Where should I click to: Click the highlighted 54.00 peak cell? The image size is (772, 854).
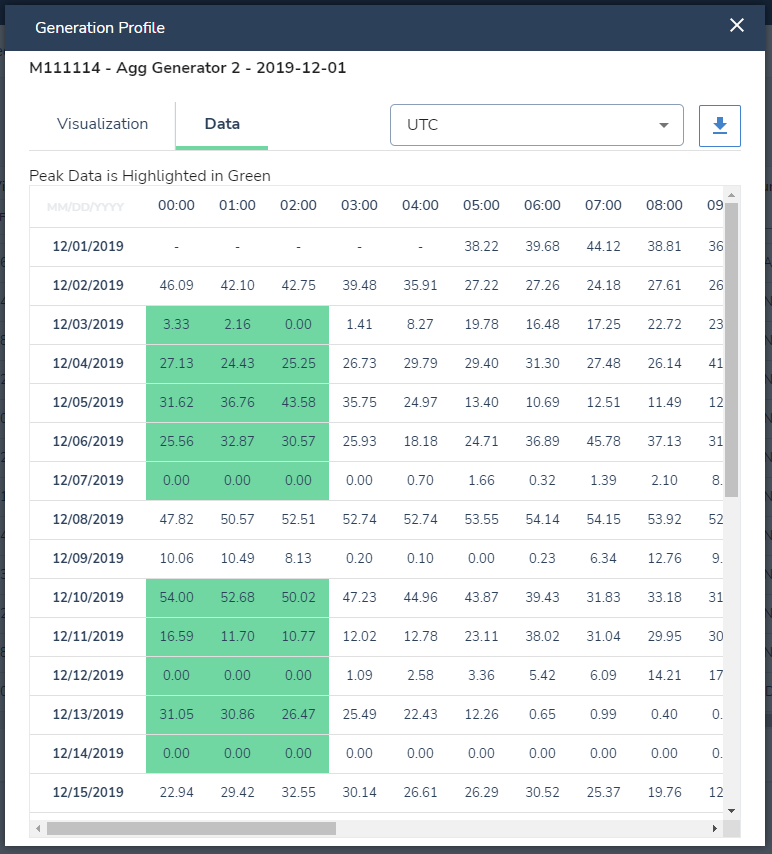(177, 597)
